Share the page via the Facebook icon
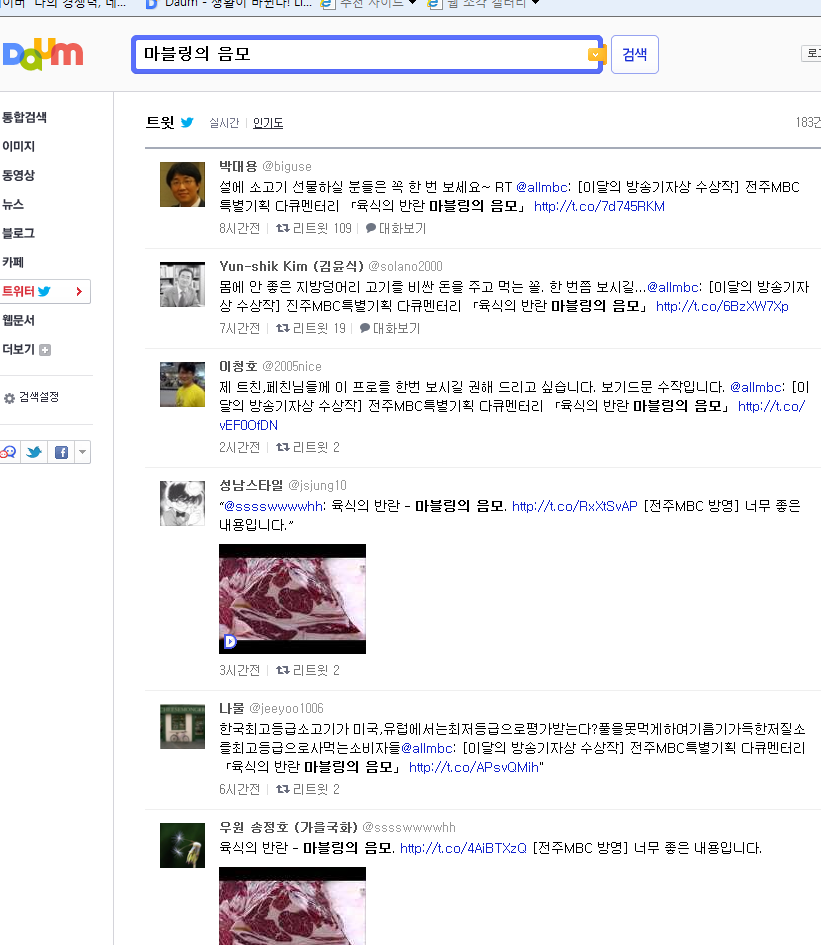 click(61, 452)
